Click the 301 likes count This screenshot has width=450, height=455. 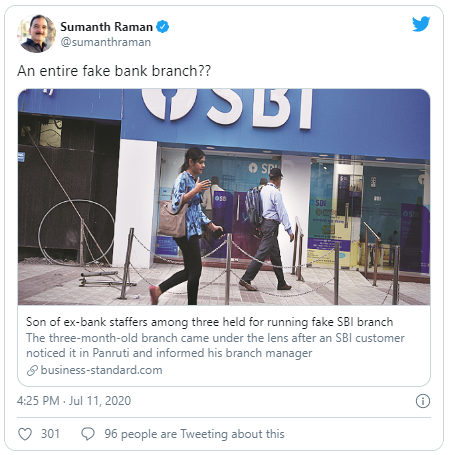[50, 434]
